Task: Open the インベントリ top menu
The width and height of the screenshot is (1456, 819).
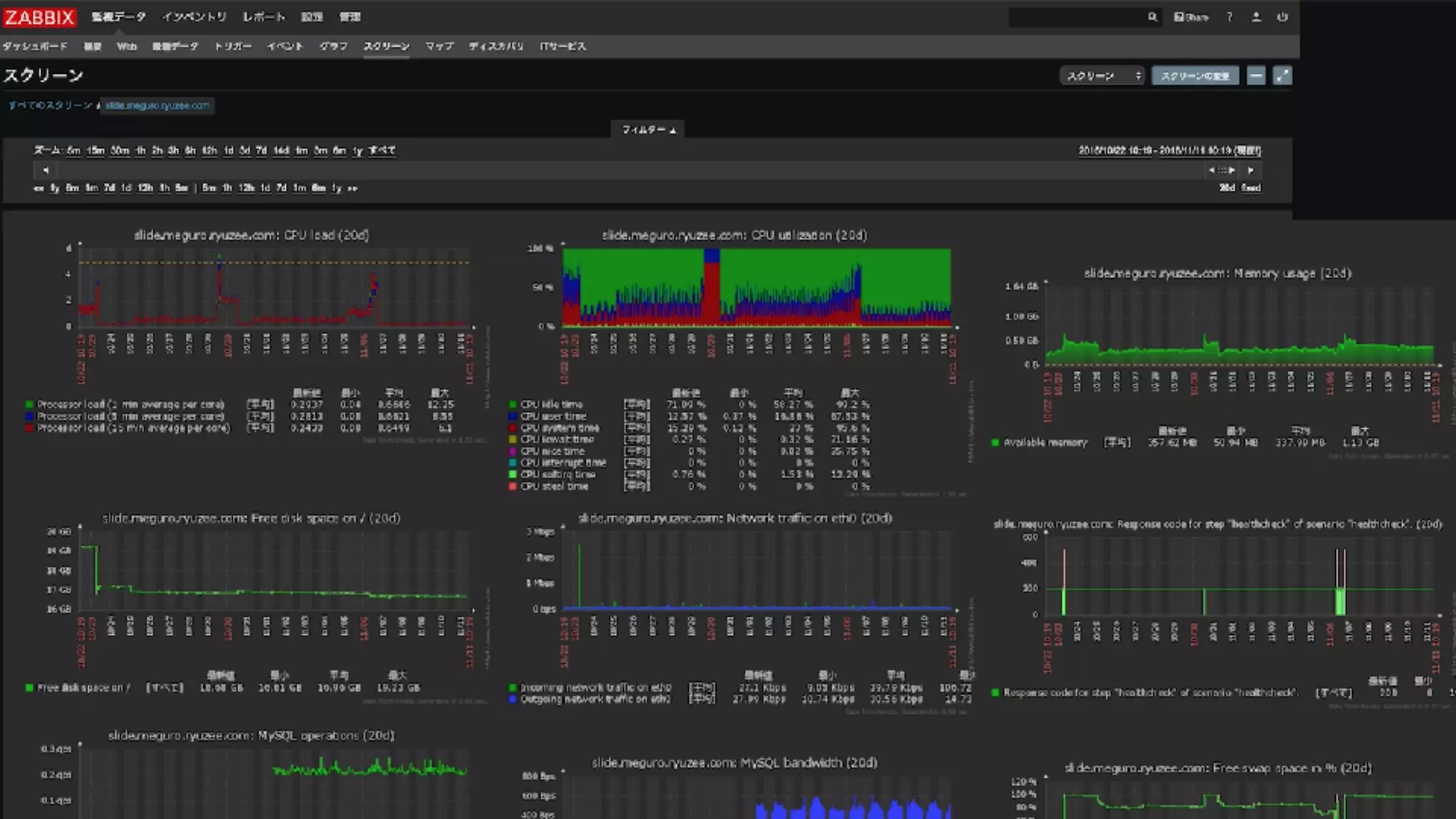Action: pos(194,17)
